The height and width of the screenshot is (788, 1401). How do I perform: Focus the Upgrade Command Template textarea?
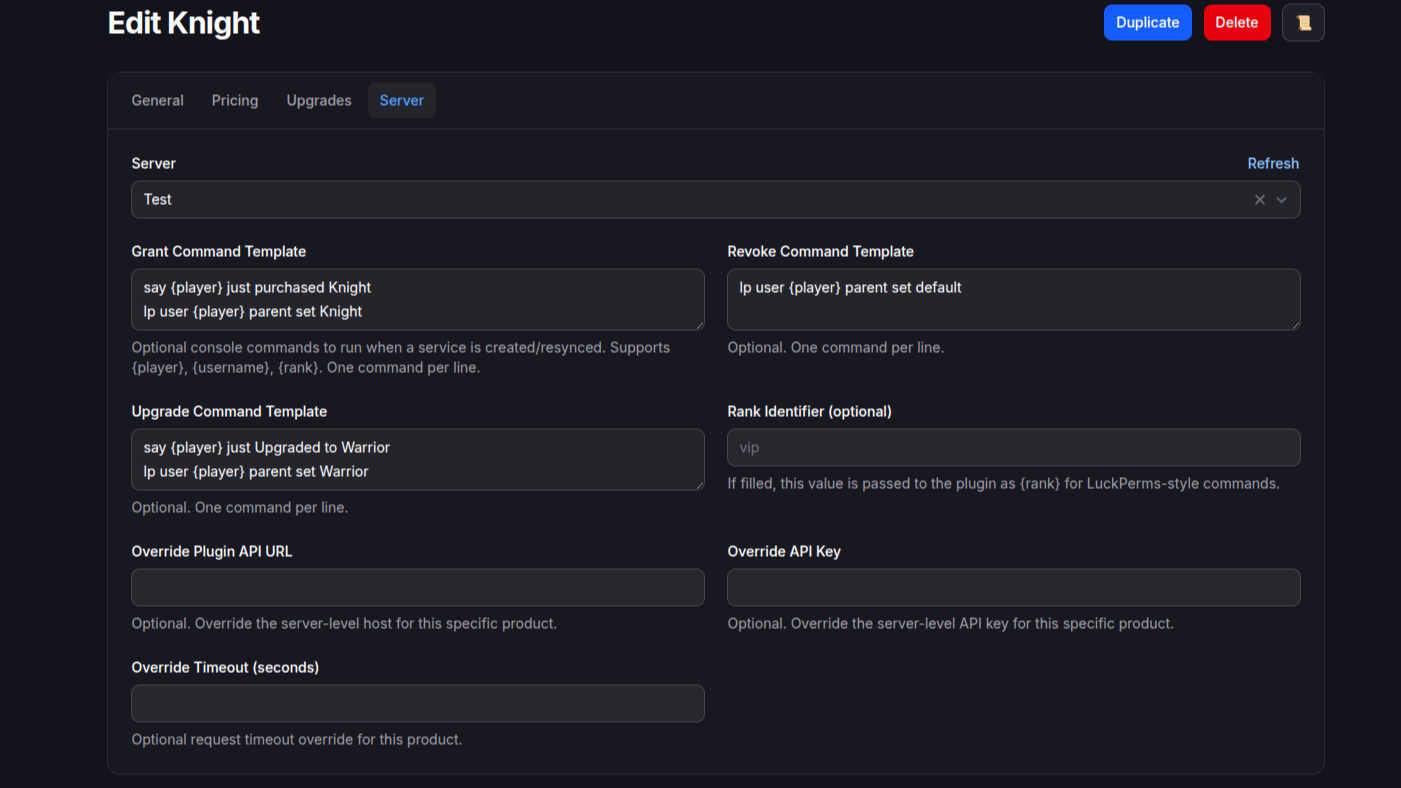[417, 459]
